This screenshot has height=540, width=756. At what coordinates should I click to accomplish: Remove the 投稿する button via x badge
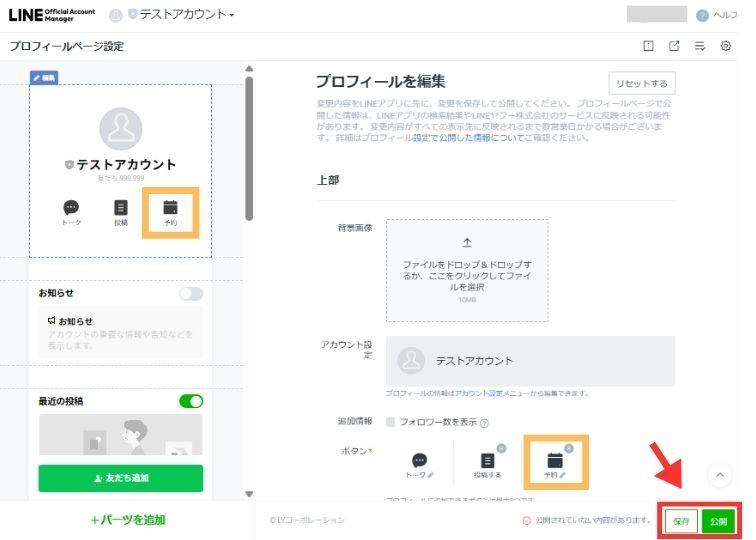tap(501, 448)
